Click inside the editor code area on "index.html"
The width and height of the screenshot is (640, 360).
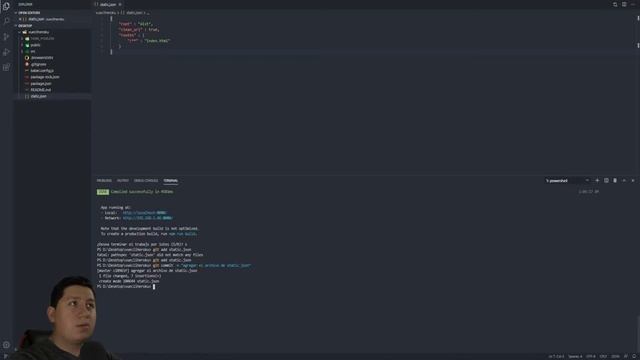(x=158, y=41)
